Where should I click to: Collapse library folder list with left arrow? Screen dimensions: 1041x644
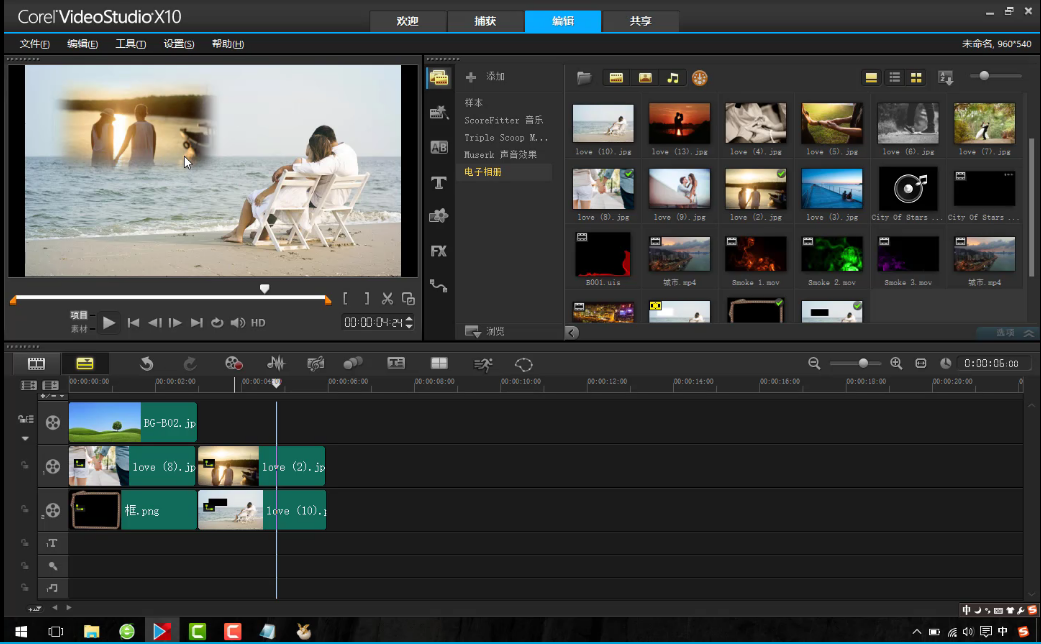(x=571, y=332)
